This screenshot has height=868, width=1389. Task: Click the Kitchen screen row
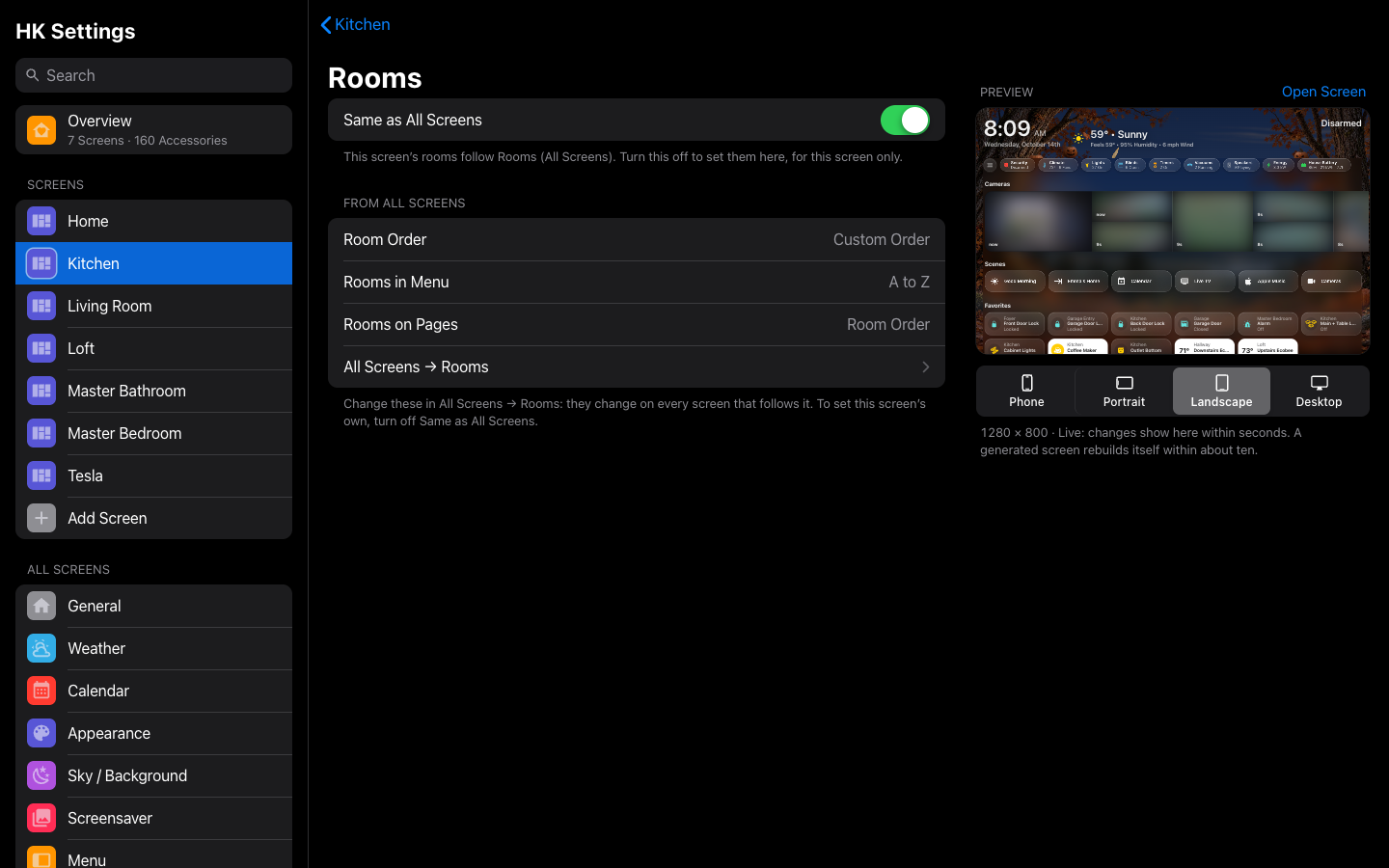coord(153,263)
